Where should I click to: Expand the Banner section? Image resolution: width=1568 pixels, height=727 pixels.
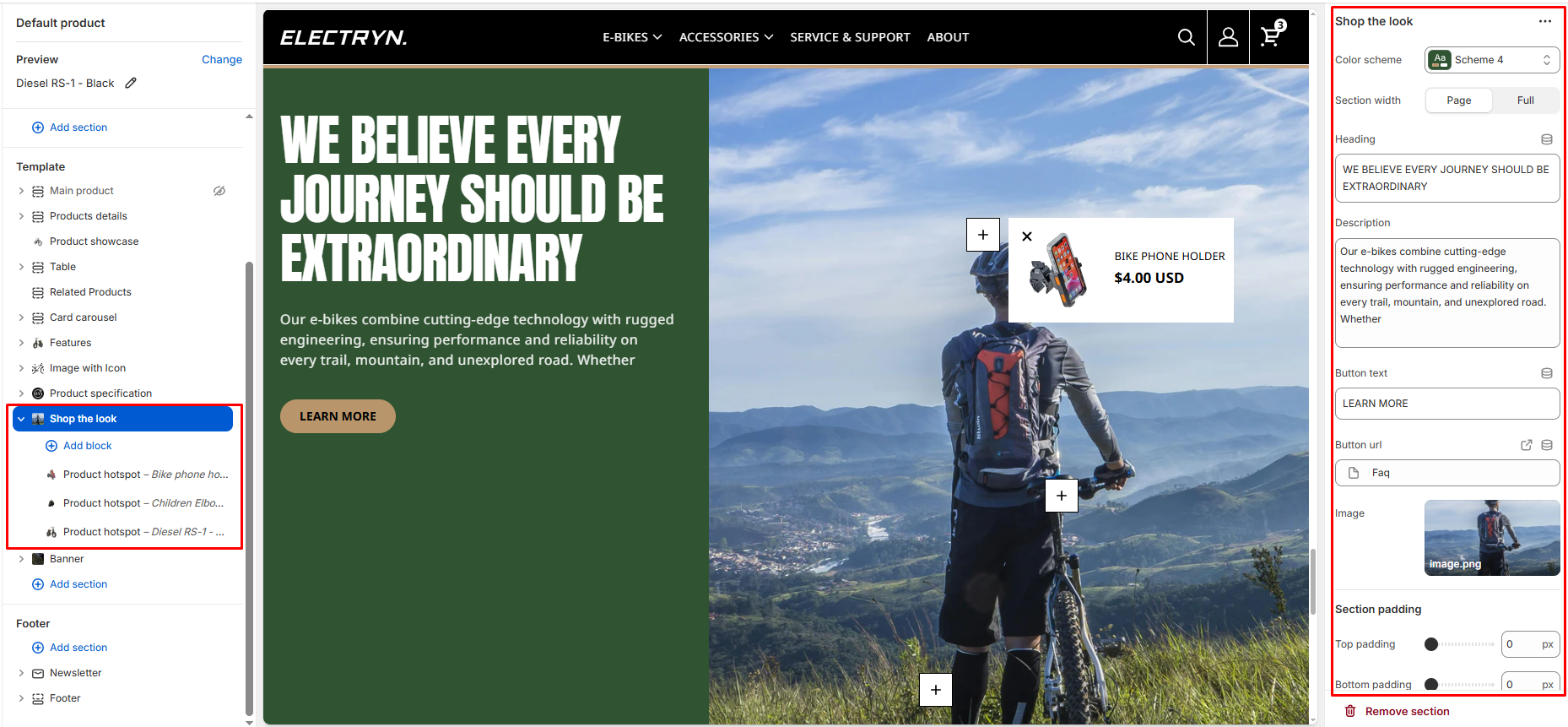click(21, 559)
